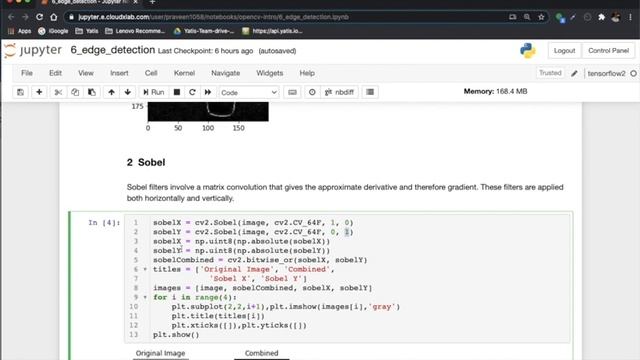The width and height of the screenshot is (640, 360).
Task: Paste cells below icon
Action: click(92, 92)
